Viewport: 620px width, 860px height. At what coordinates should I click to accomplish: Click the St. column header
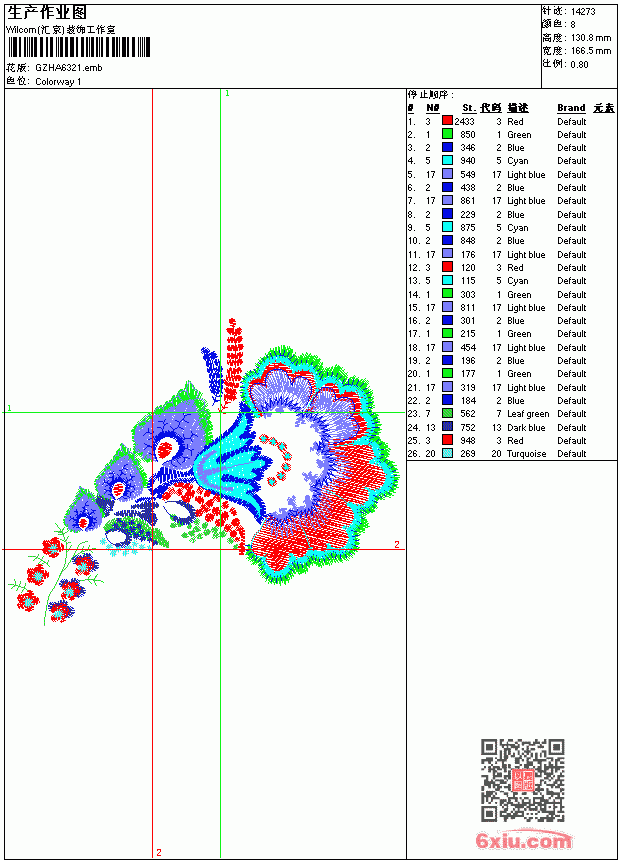(x=468, y=108)
